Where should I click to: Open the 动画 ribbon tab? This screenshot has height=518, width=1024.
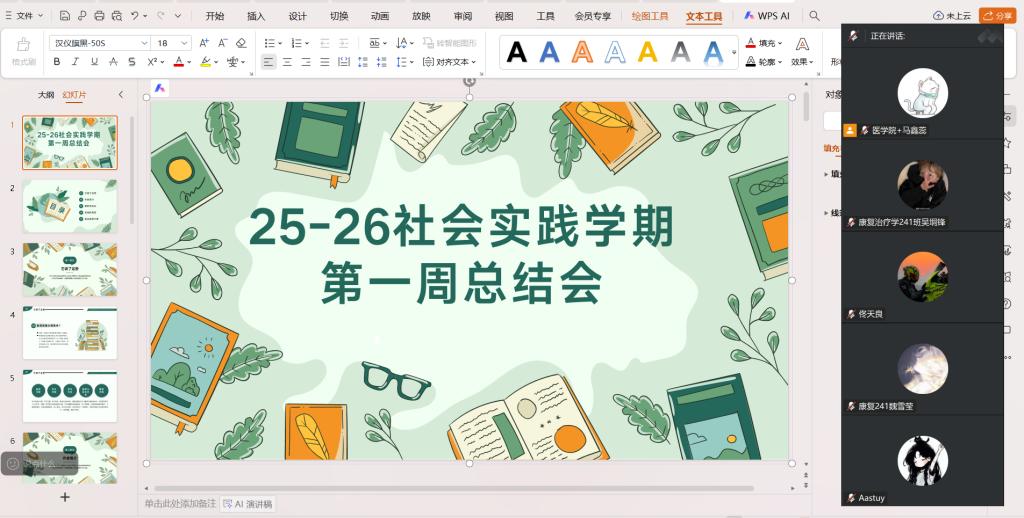coord(380,16)
